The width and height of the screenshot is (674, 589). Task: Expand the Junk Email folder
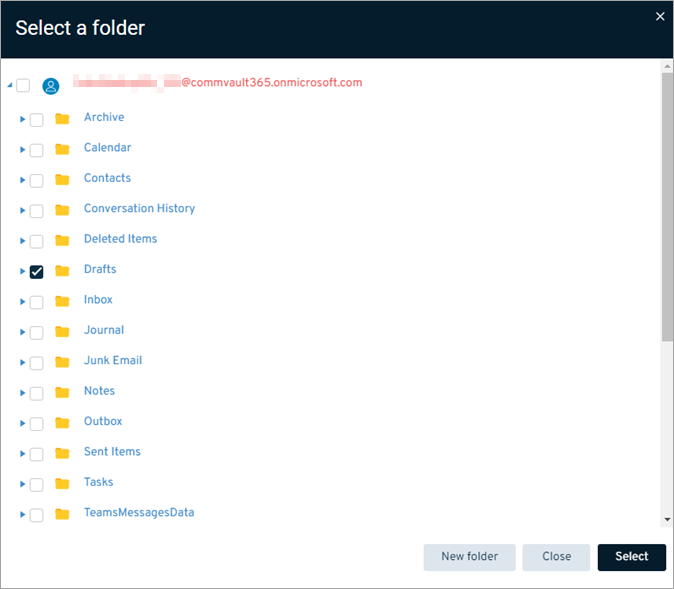coord(22,363)
